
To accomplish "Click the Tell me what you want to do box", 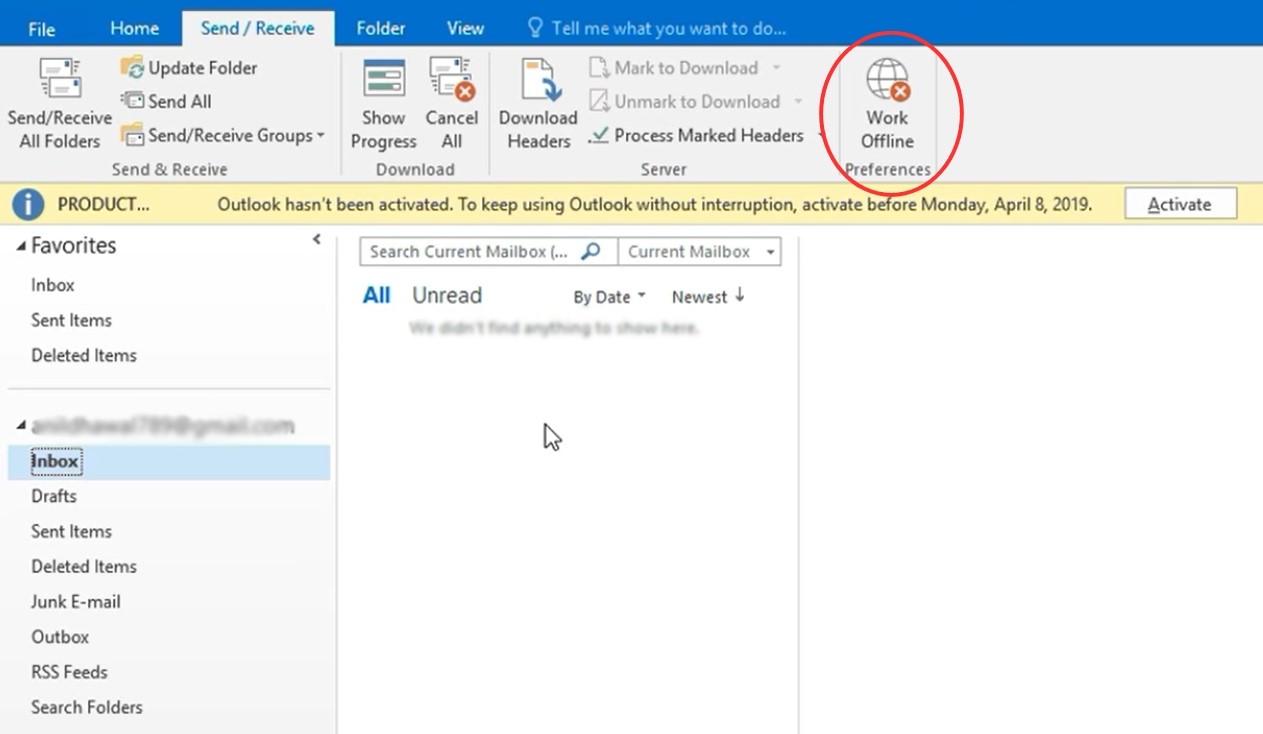I will [x=658, y=29].
